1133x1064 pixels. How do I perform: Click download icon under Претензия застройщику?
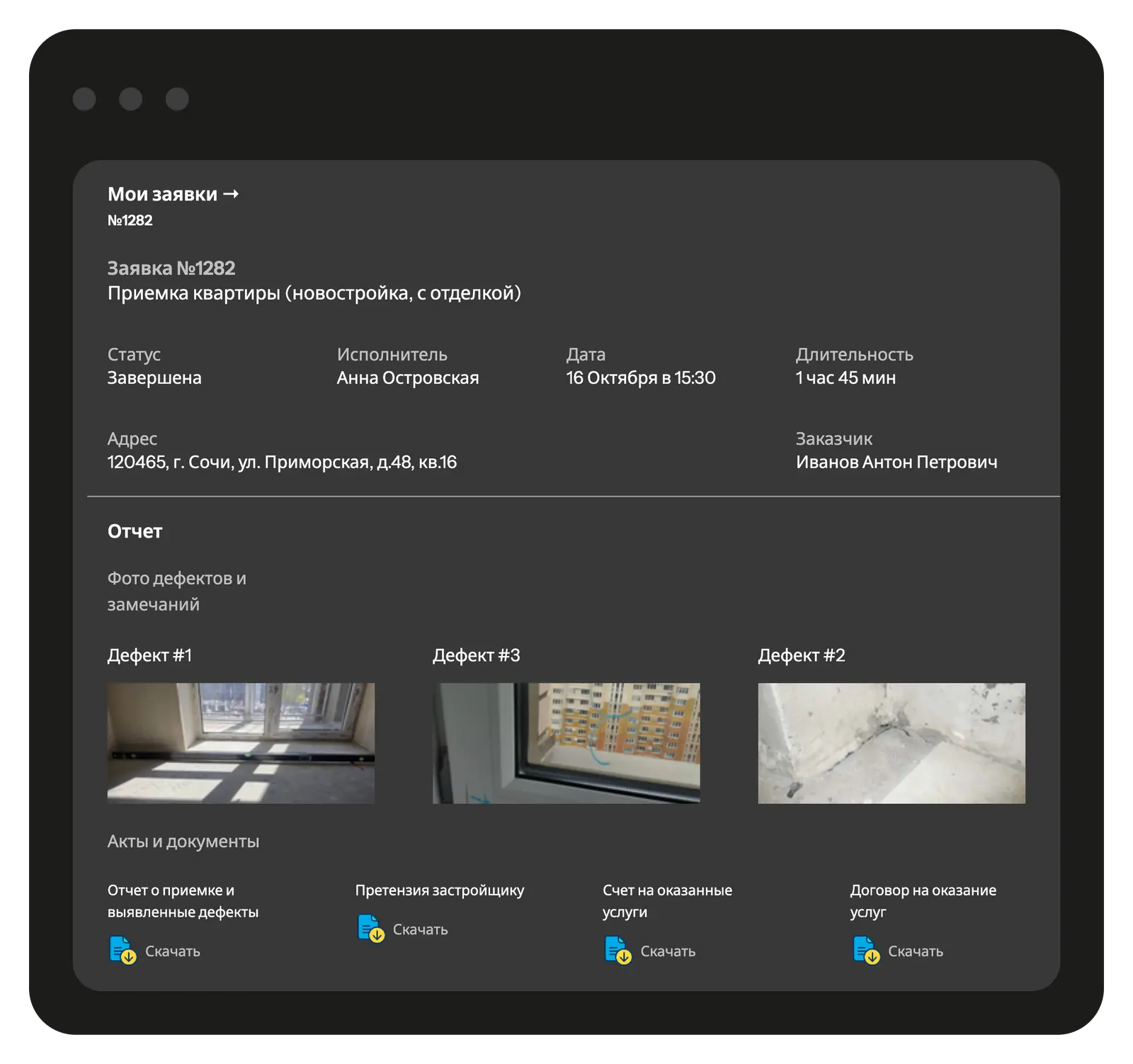(x=370, y=929)
